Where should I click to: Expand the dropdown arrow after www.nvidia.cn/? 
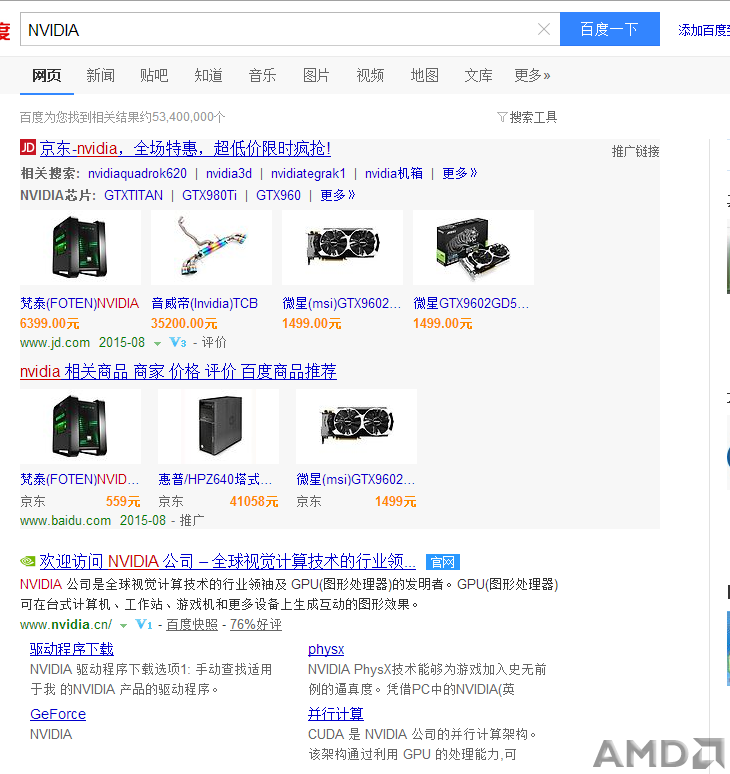tap(124, 625)
